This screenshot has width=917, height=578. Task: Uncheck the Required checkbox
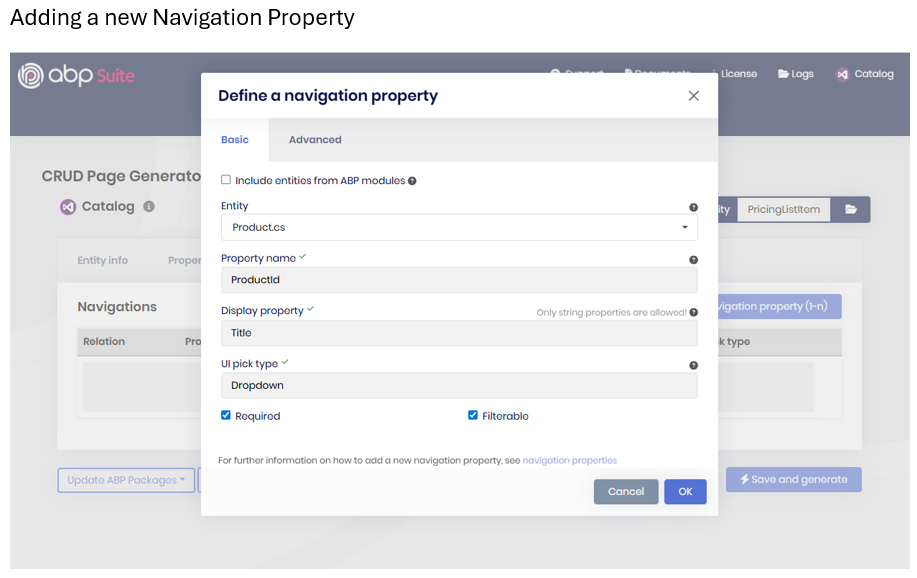click(226, 415)
